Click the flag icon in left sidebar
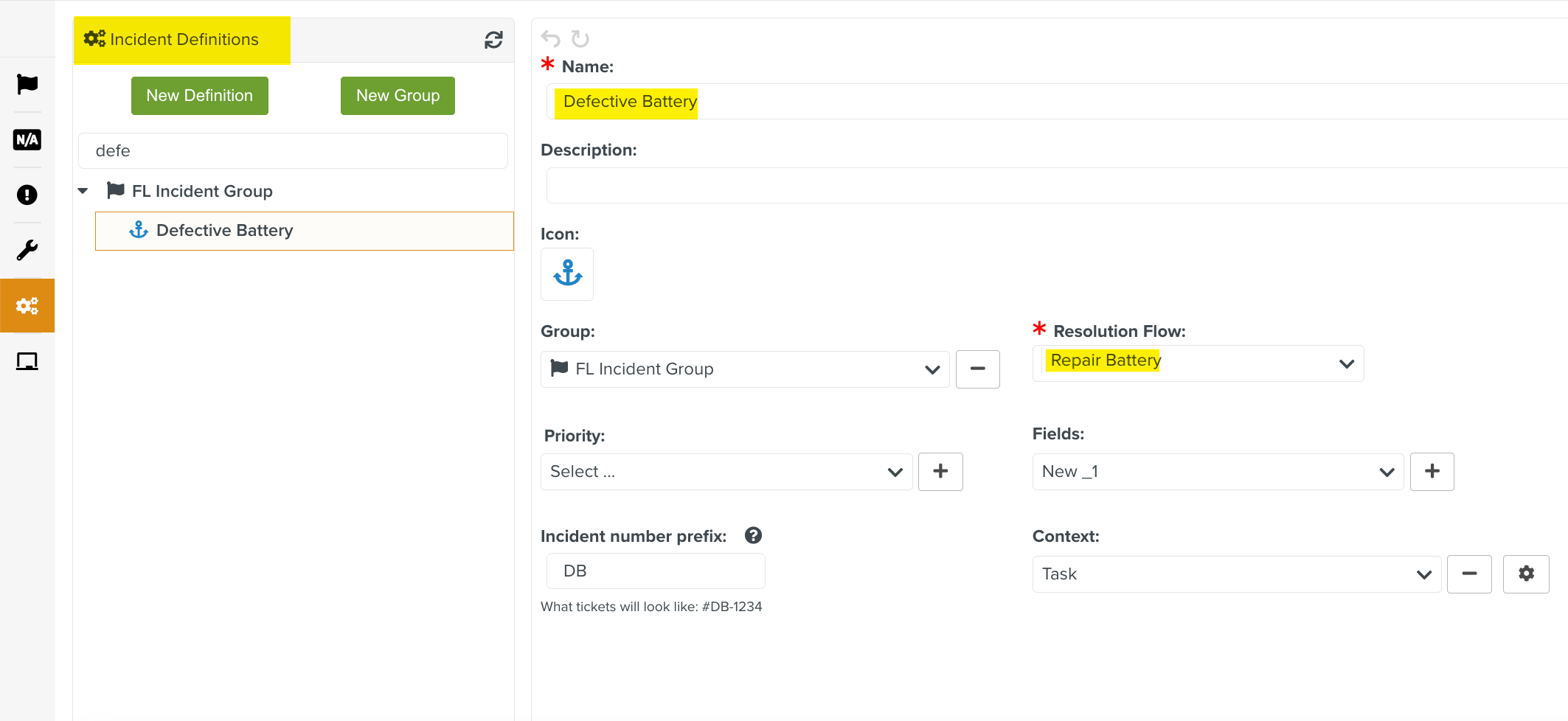The image size is (1568, 721). point(27,85)
